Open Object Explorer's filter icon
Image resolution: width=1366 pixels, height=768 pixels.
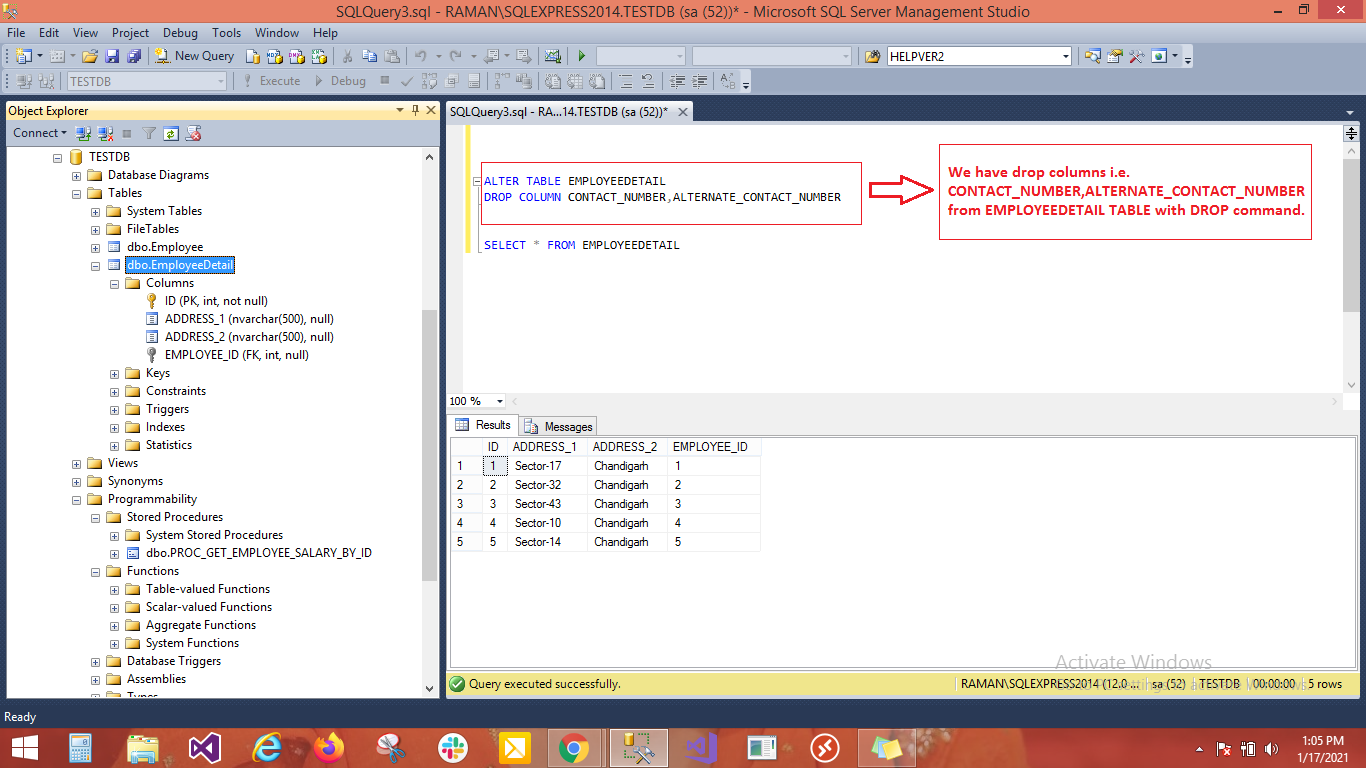click(x=149, y=133)
